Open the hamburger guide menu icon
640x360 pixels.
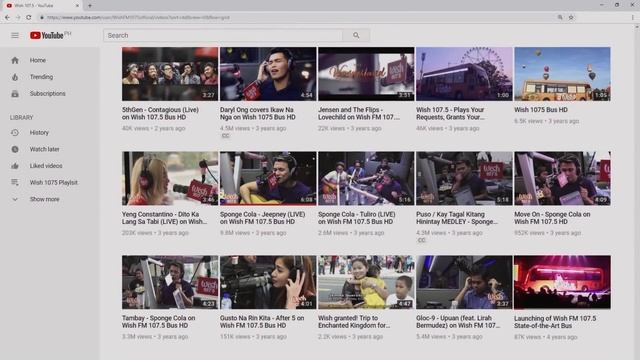coord(15,36)
